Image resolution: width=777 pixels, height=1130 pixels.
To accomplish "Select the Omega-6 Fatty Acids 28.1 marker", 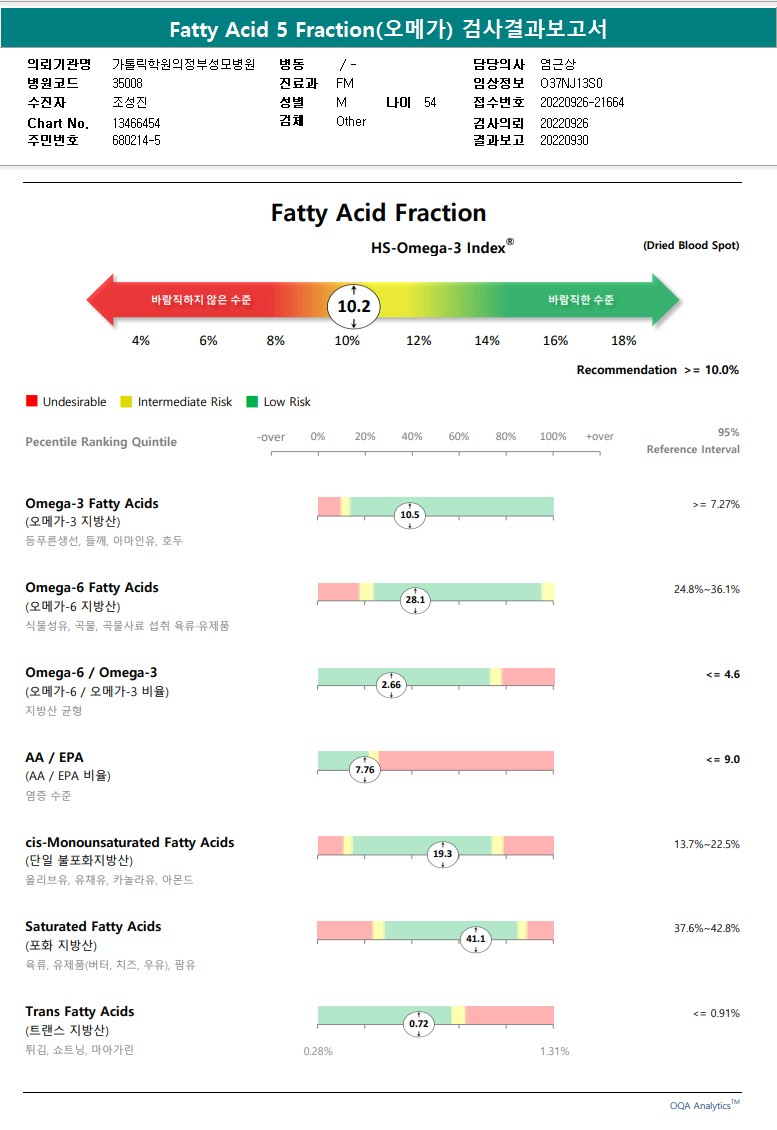I will (x=415, y=600).
